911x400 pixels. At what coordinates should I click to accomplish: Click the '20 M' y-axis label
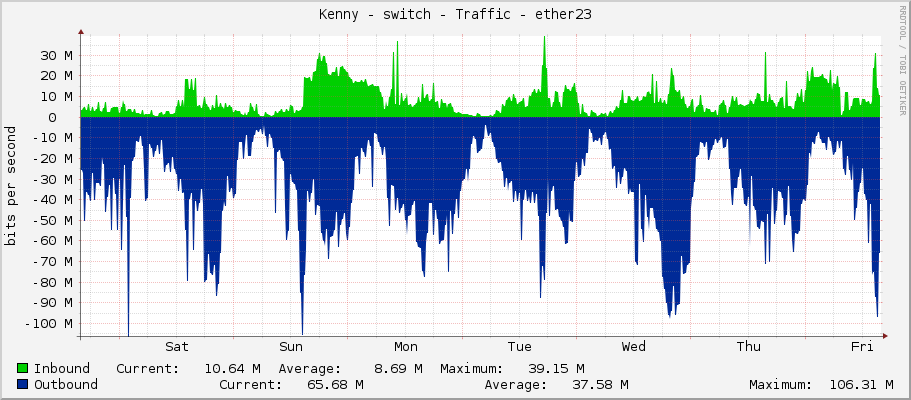(56, 76)
